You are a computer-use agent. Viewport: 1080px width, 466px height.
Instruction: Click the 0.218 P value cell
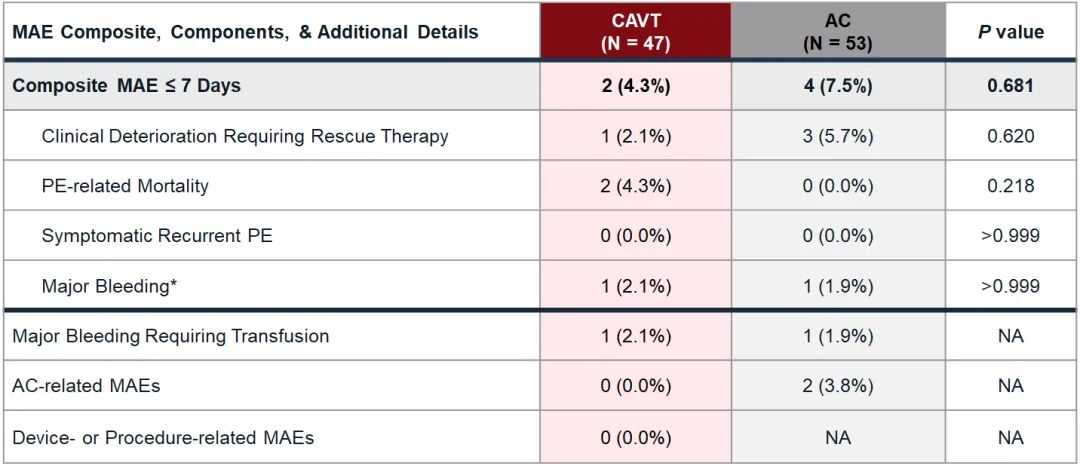[x=1010, y=186]
